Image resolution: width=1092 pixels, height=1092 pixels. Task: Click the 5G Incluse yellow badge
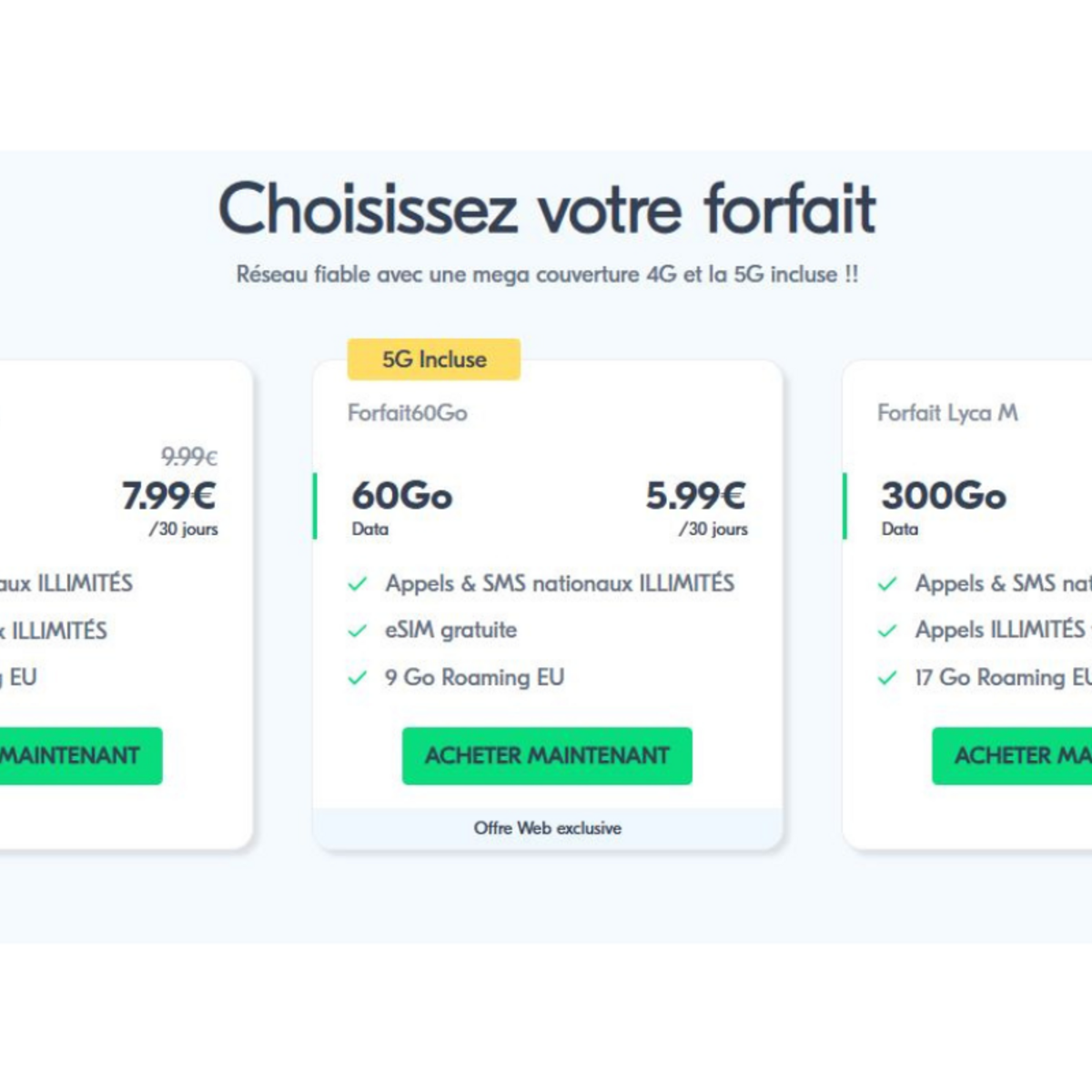point(434,359)
